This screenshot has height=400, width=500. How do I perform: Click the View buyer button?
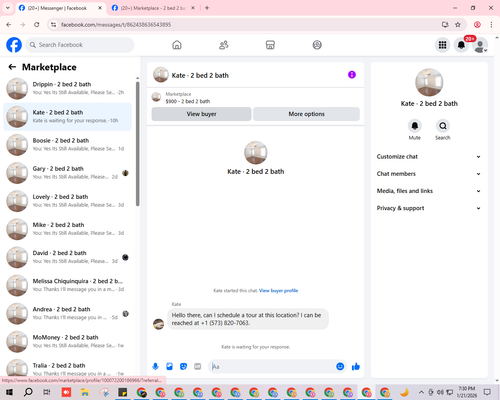[x=201, y=114]
